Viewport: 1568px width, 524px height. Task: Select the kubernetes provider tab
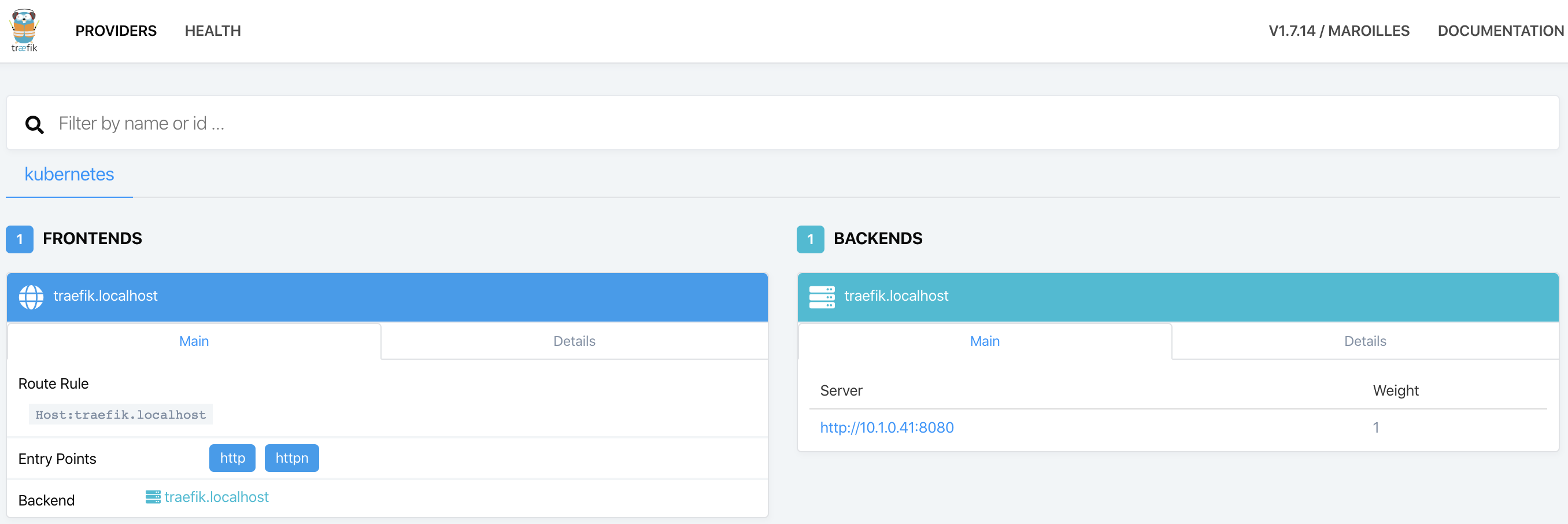point(69,175)
